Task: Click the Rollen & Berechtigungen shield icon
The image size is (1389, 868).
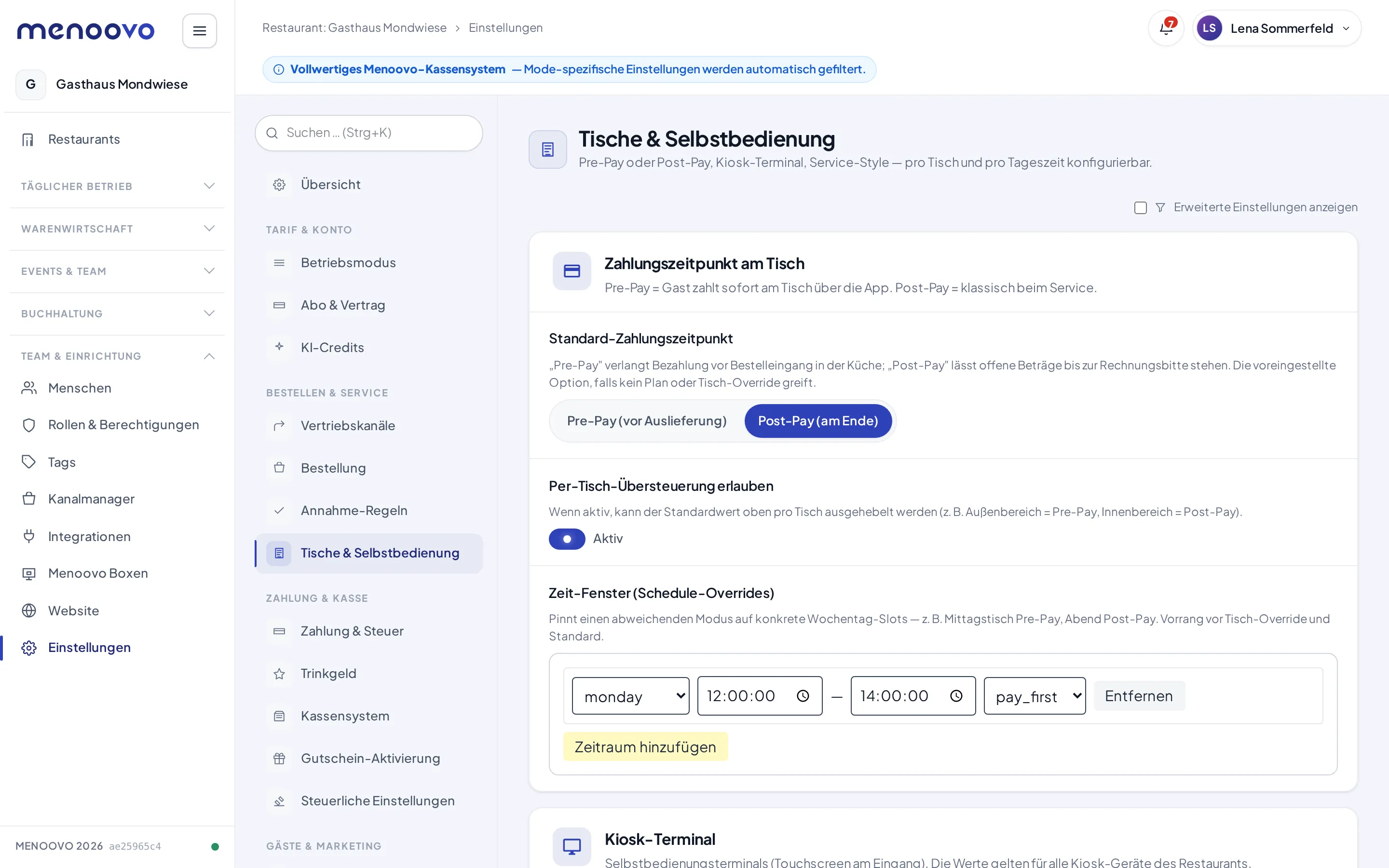Action: (x=29, y=425)
